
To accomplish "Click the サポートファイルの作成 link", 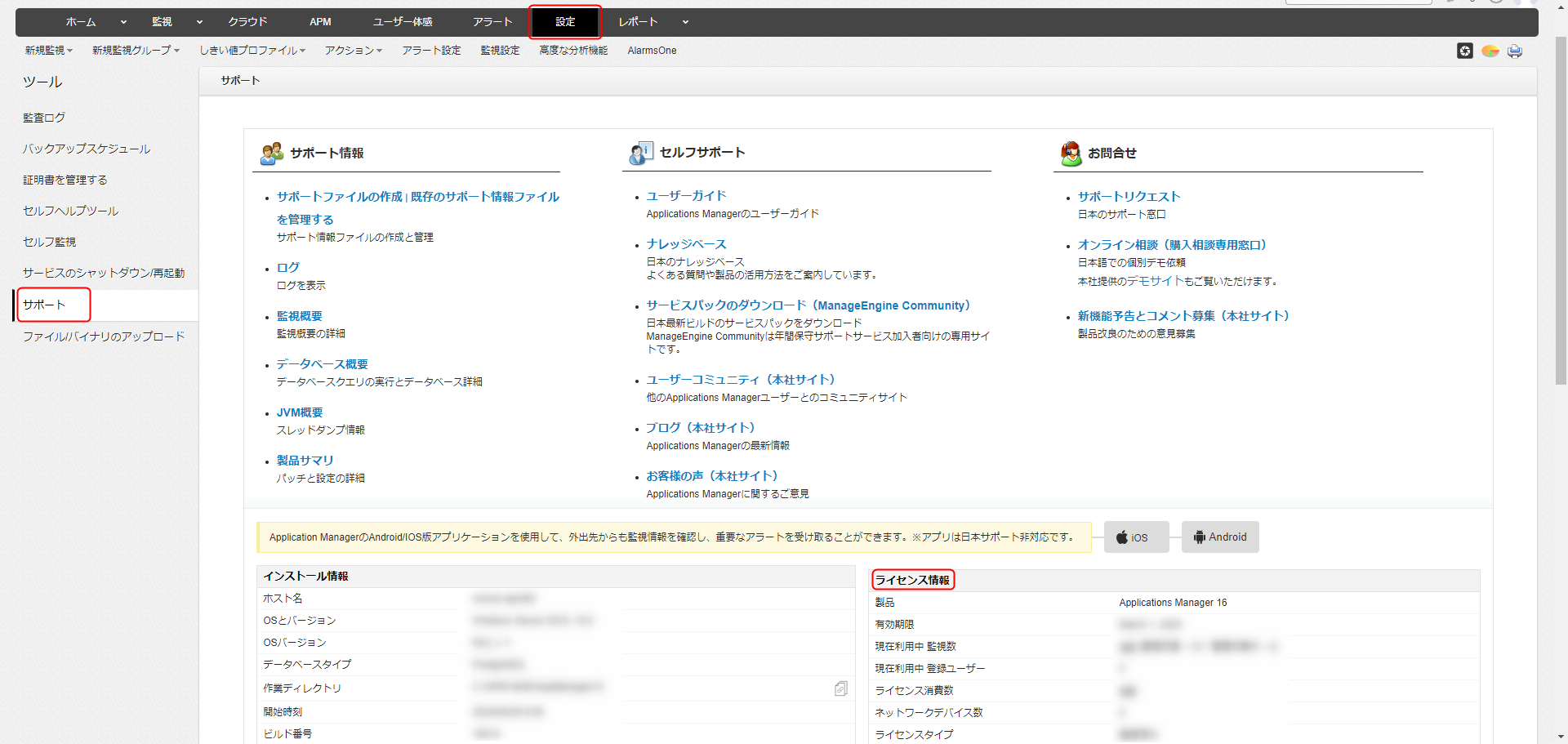I will pos(340,197).
